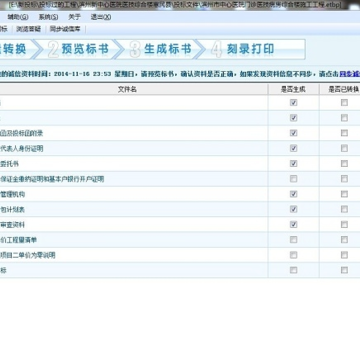Open the 辅助(G) menu
Image resolution: width=360 pixels, height=360 pixels.
(x=18, y=17)
